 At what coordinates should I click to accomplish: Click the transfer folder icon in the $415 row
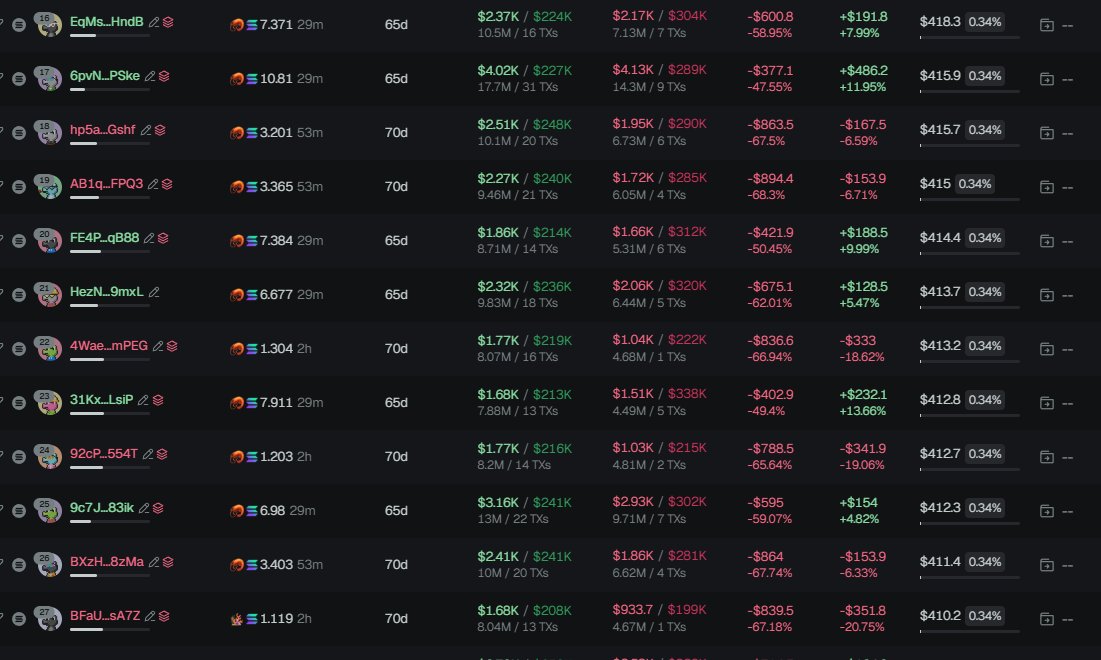tap(1046, 186)
